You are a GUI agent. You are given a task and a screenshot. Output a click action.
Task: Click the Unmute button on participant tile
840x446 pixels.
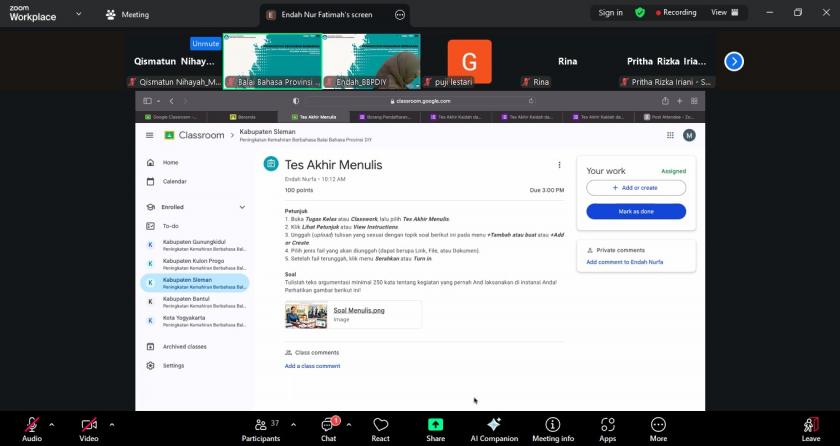click(x=205, y=44)
